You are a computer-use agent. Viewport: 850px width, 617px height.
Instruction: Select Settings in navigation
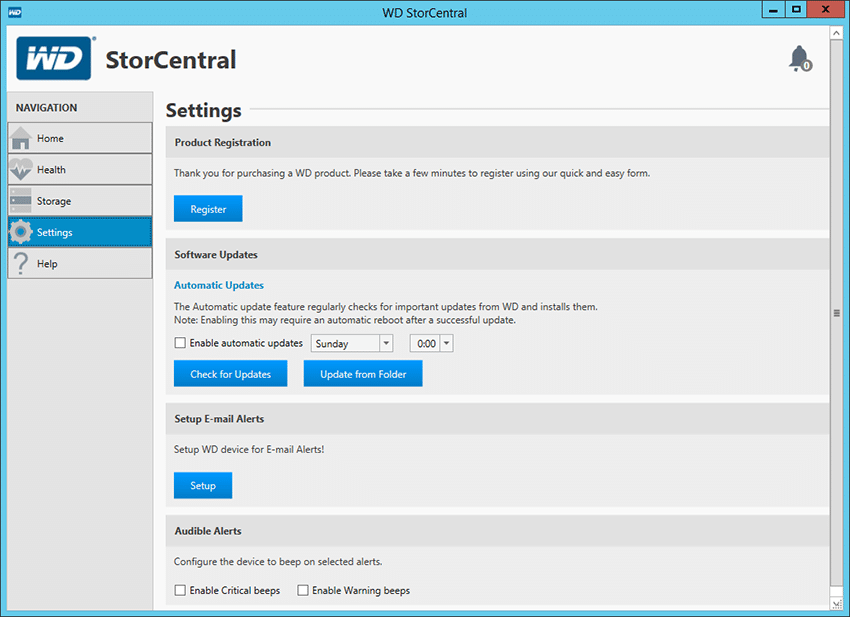tap(80, 232)
